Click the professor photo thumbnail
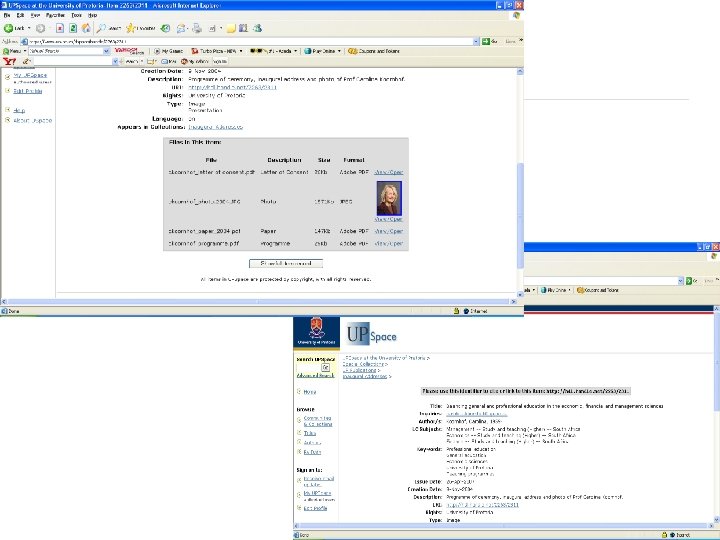 coord(389,198)
